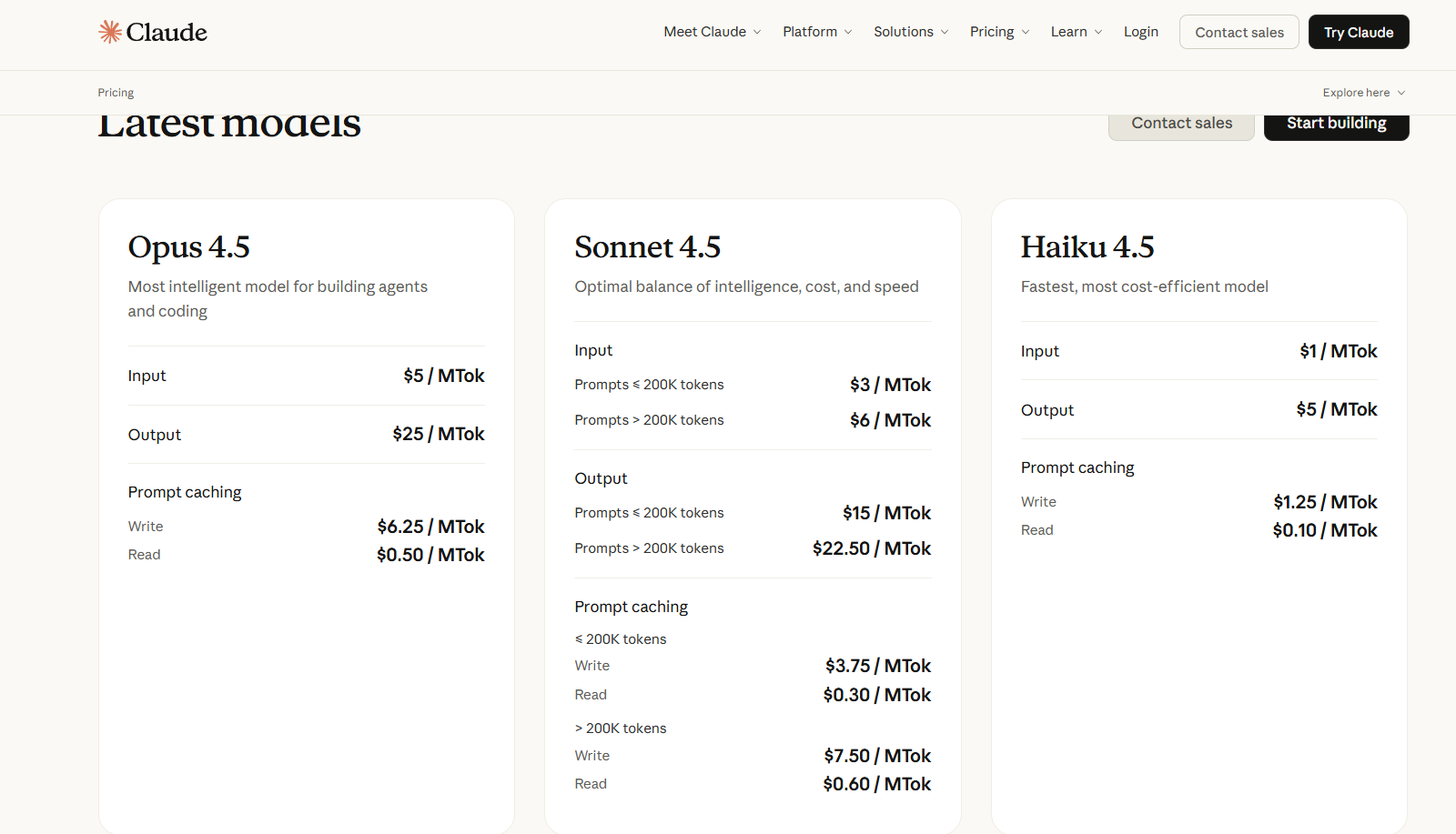Click the Haiku output price $5 / MTok
Viewport: 1456px width, 834px height.
coord(1337,409)
